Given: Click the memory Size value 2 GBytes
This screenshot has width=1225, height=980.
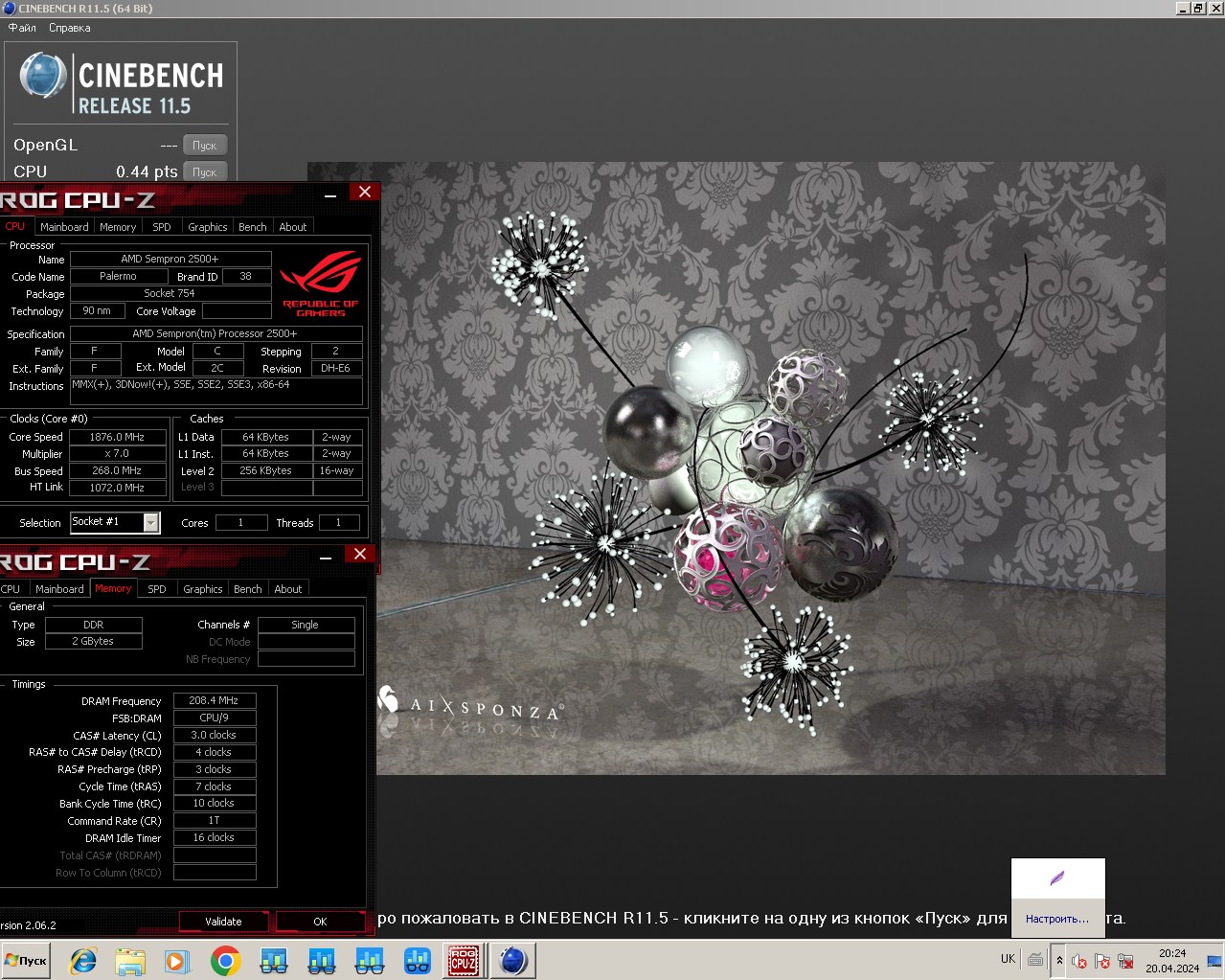Looking at the screenshot, I should coord(94,641).
